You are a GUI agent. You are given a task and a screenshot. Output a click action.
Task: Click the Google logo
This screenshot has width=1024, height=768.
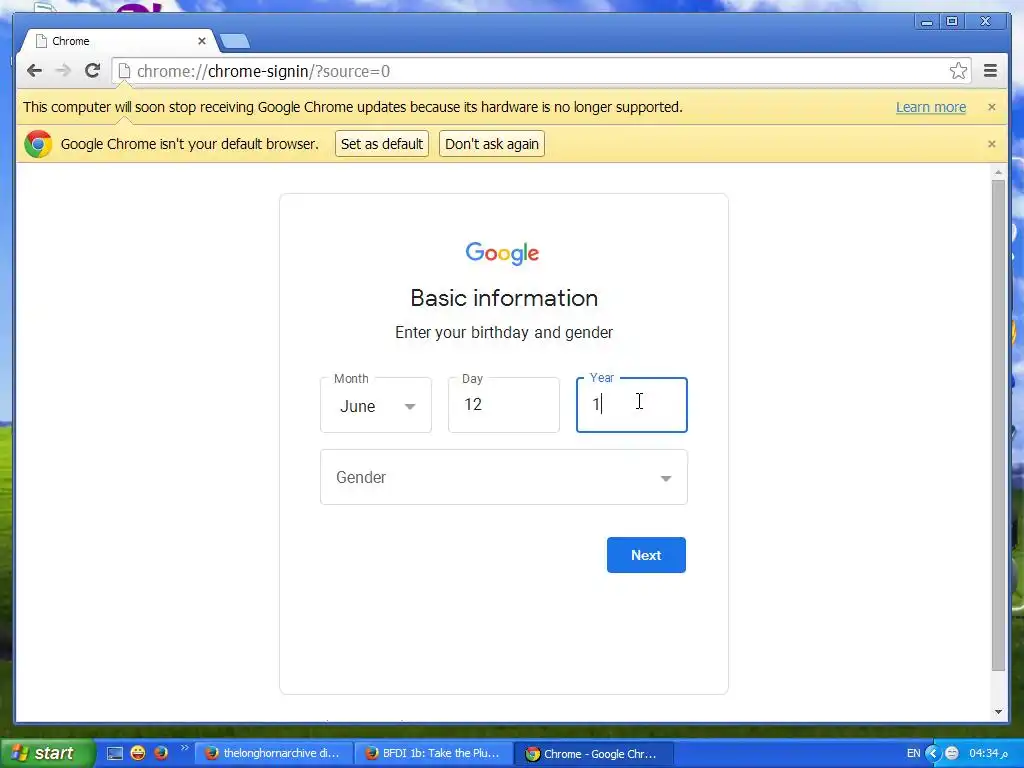(x=502, y=253)
